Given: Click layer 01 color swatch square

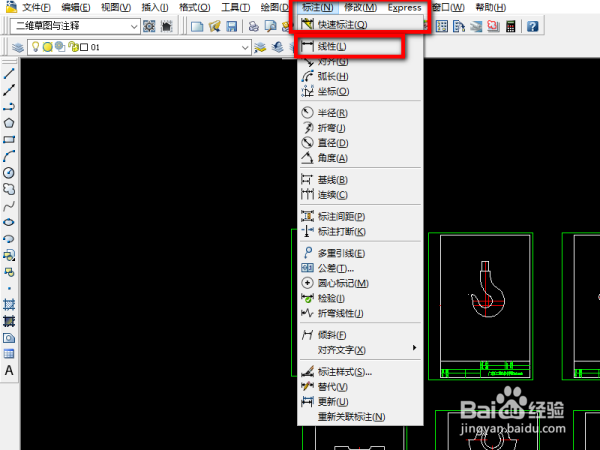Looking at the screenshot, I should pos(84,47).
